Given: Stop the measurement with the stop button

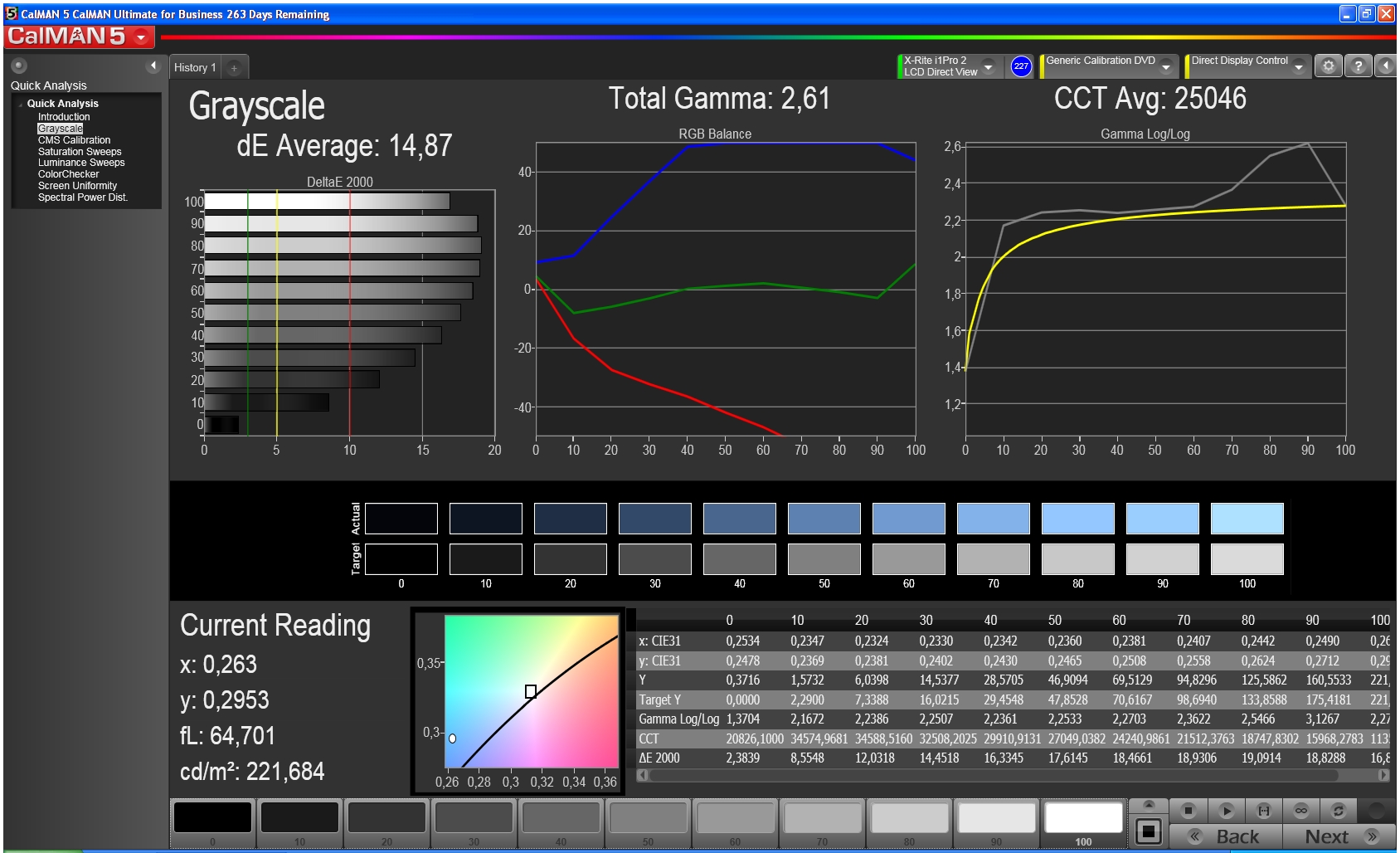Looking at the screenshot, I should (1188, 811).
